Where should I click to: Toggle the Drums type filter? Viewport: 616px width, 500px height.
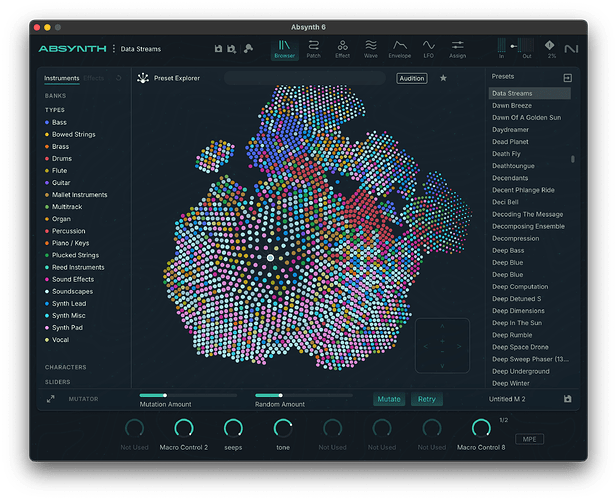click(58, 159)
